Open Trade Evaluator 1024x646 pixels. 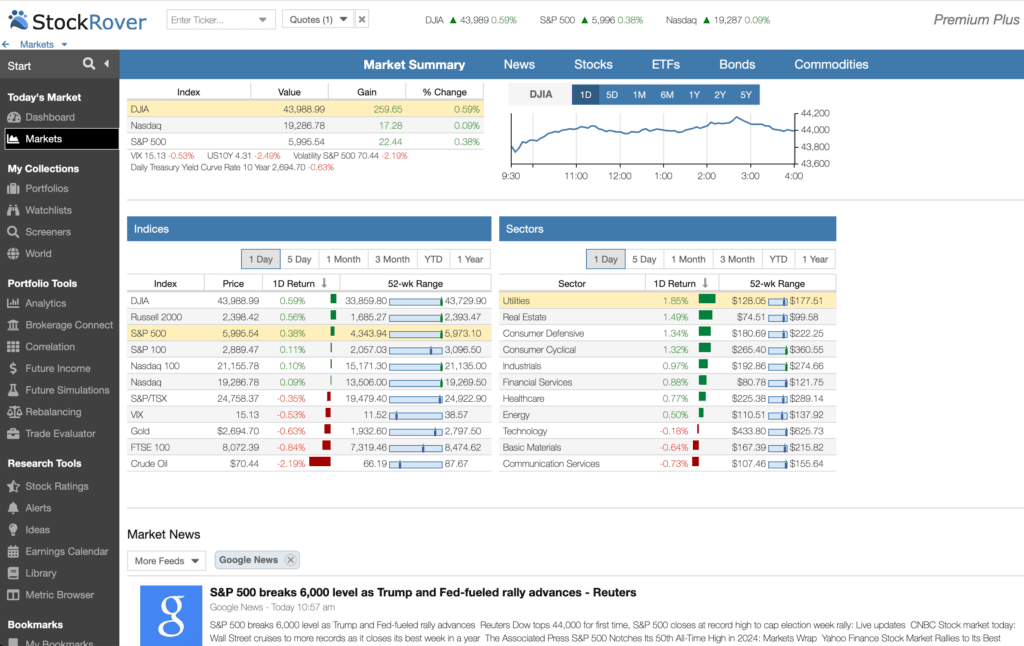pos(51,433)
